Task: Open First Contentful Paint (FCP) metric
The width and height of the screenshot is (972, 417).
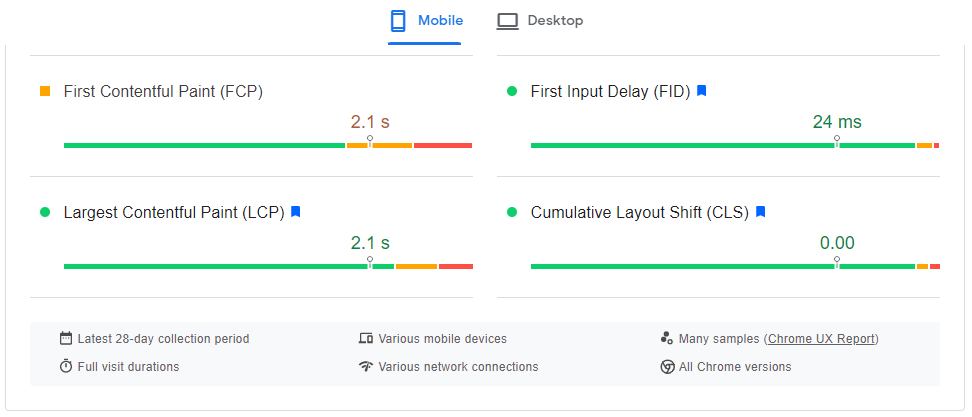Action: pyautogui.click(x=163, y=91)
